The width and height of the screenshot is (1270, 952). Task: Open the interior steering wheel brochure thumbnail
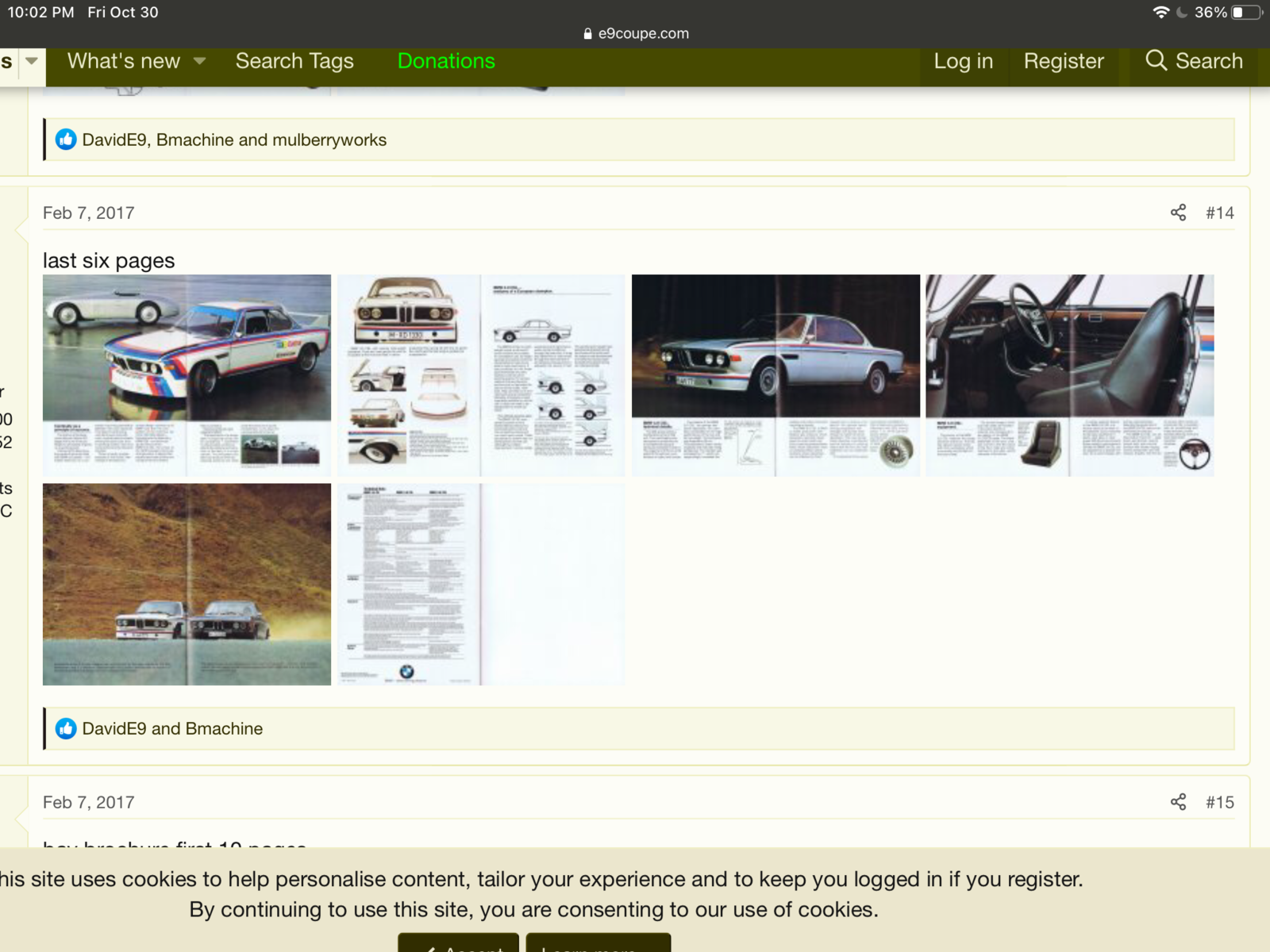tap(1070, 375)
